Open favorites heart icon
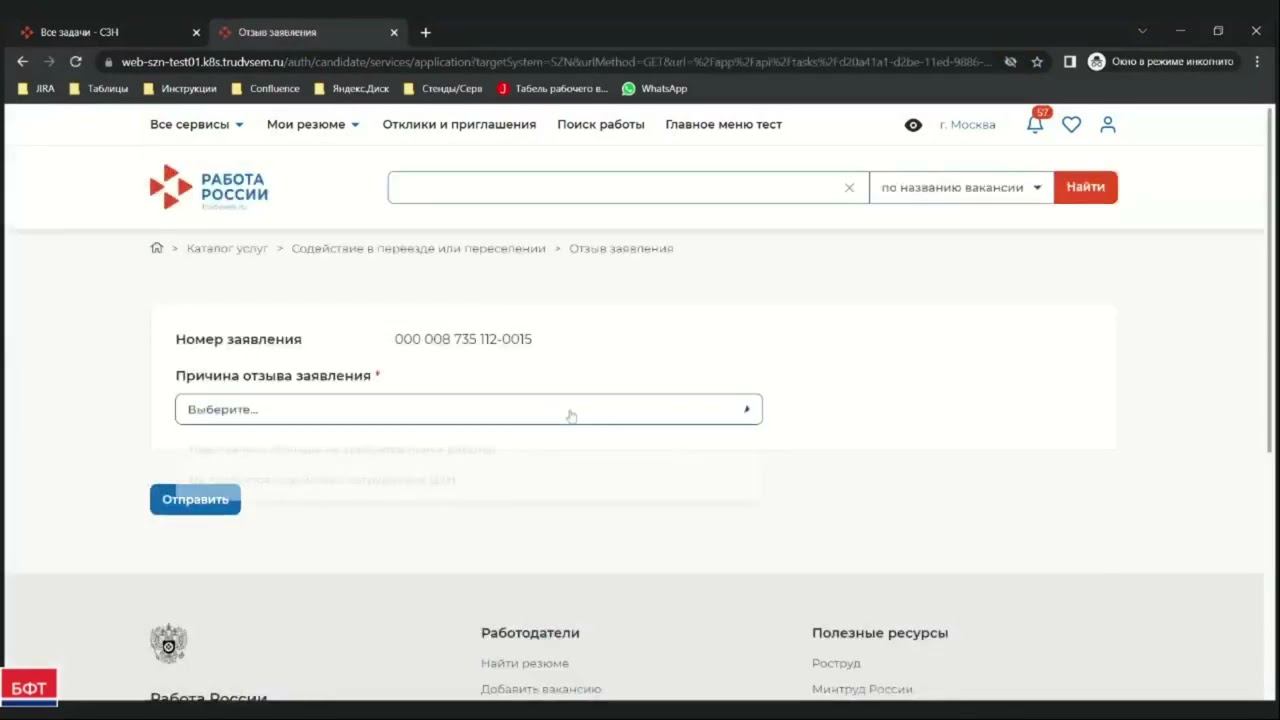The height and width of the screenshot is (720, 1280). pyautogui.click(x=1071, y=125)
